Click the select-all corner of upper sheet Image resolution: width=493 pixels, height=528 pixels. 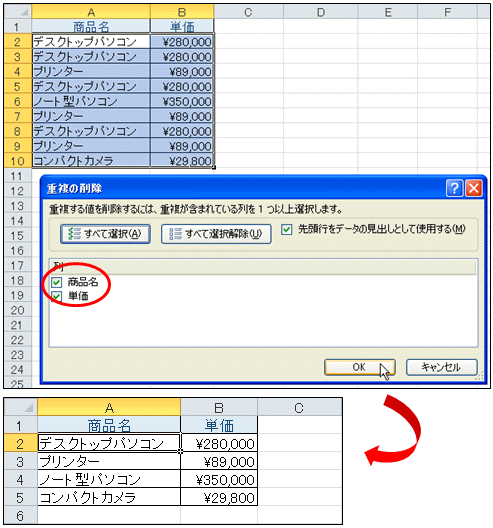tap(18, 12)
